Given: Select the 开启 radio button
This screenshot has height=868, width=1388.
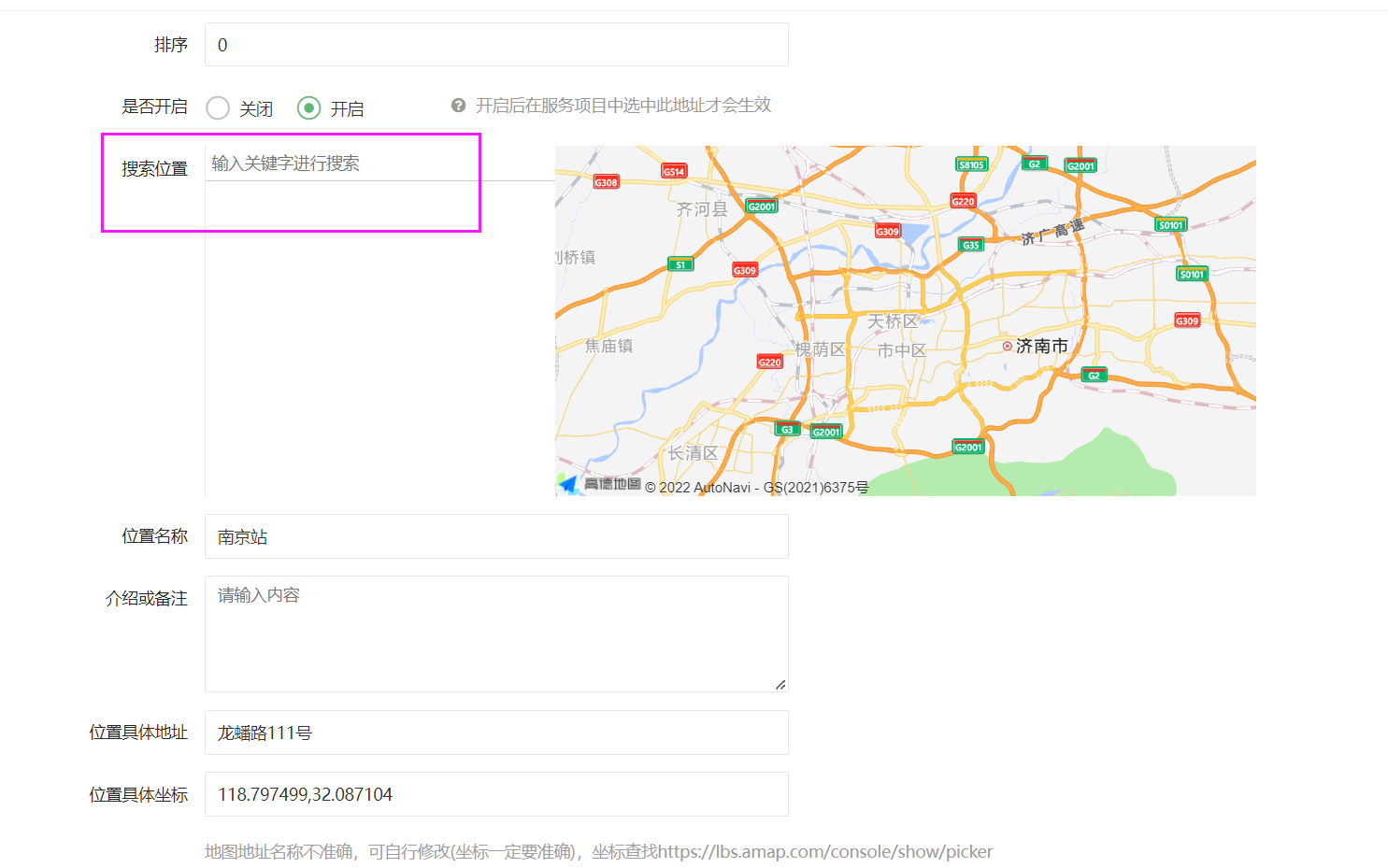Looking at the screenshot, I should coord(308,108).
